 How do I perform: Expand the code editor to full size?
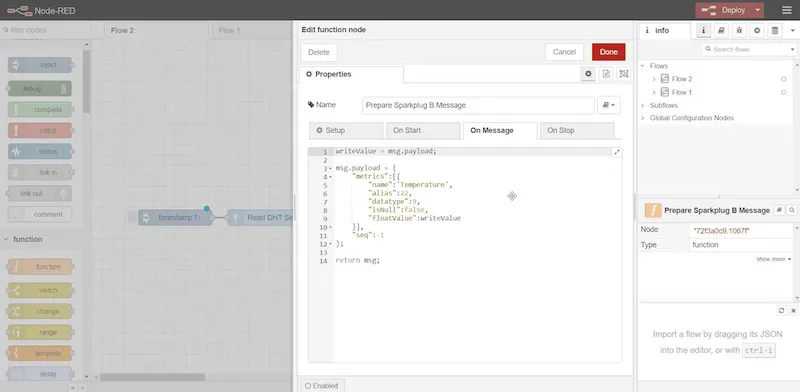click(x=616, y=152)
